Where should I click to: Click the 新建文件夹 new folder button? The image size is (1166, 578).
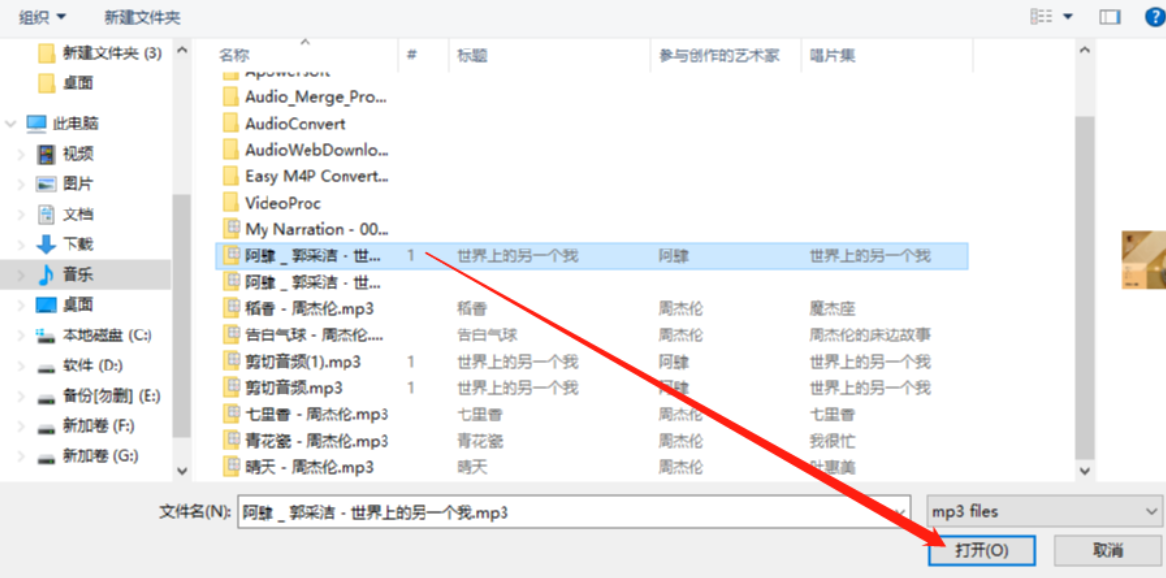(x=142, y=17)
